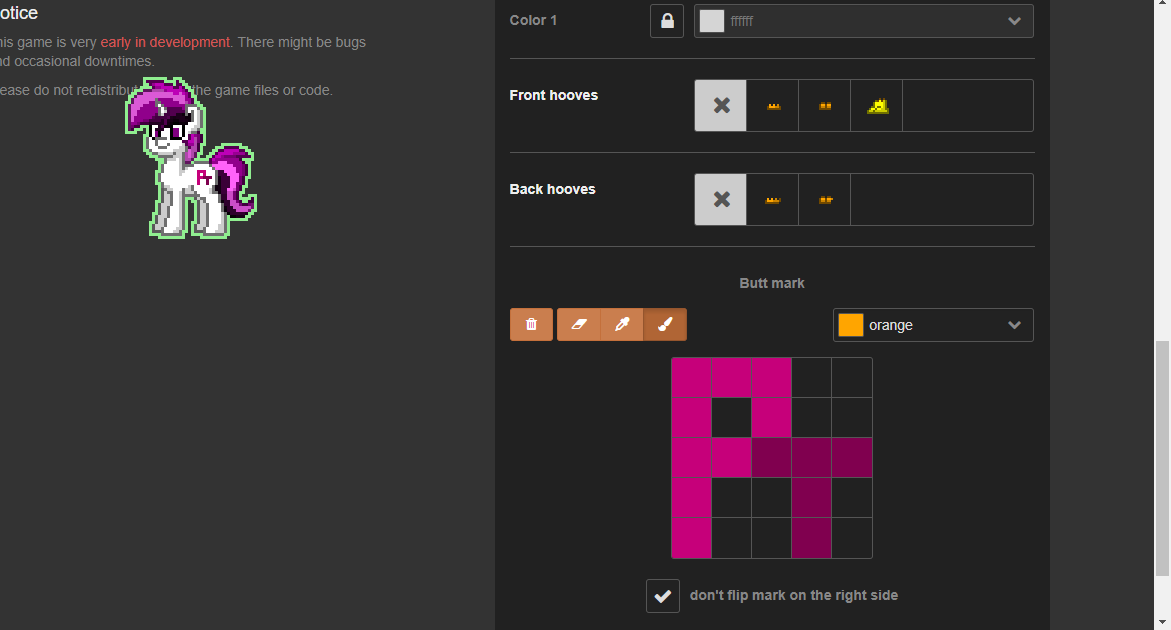
Task: Clear the butt mark with trash button
Action: click(x=531, y=325)
